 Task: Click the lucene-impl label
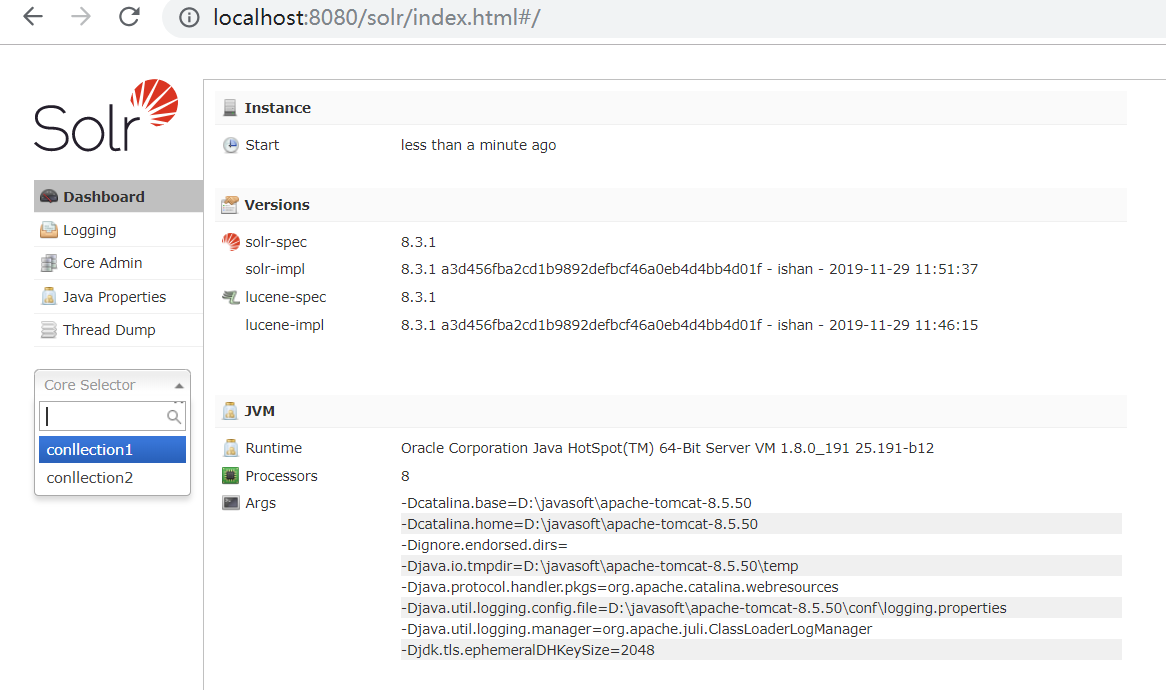(x=285, y=325)
